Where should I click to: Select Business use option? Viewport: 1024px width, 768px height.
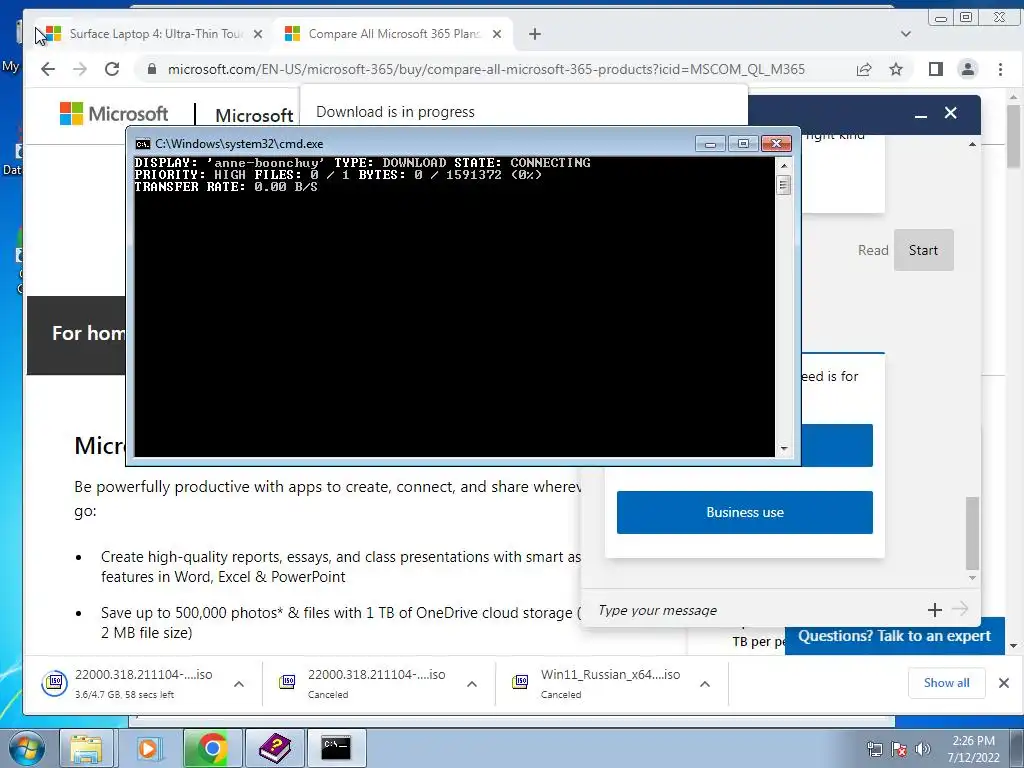tap(744, 512)
